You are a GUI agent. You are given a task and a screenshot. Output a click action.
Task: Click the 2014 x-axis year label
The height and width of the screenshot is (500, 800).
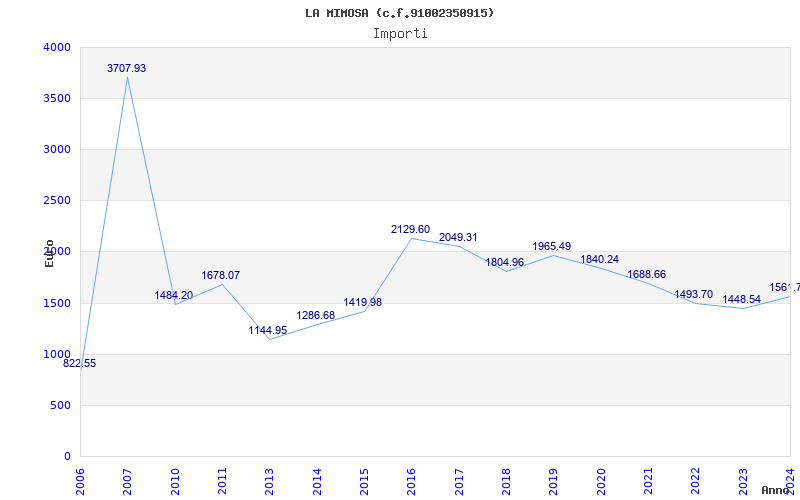pos(317,482)
